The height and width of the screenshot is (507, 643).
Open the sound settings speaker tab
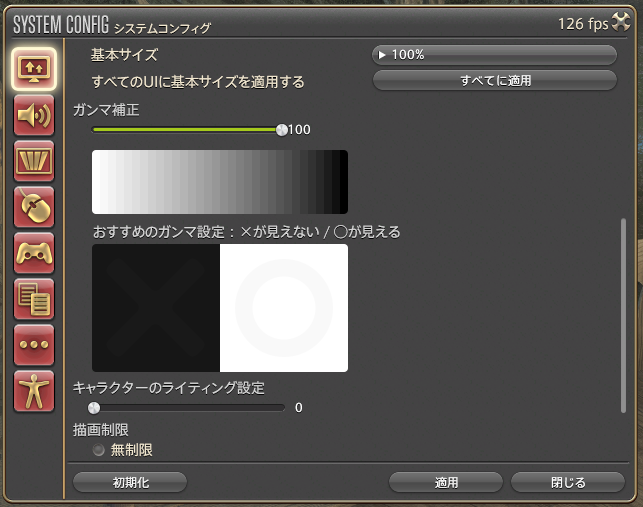[35, 115]
